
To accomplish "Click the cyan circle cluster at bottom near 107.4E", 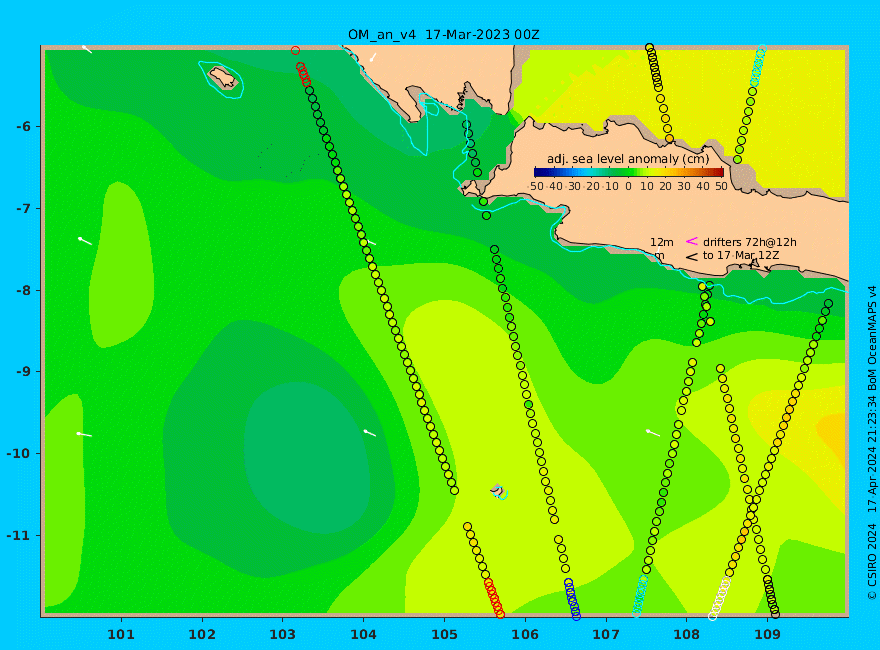I will point(640,596).
